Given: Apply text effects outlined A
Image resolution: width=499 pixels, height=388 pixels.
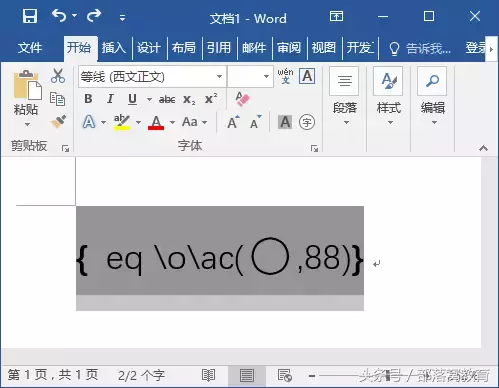Looking at the screenshot, I should [x=89, y=122].
